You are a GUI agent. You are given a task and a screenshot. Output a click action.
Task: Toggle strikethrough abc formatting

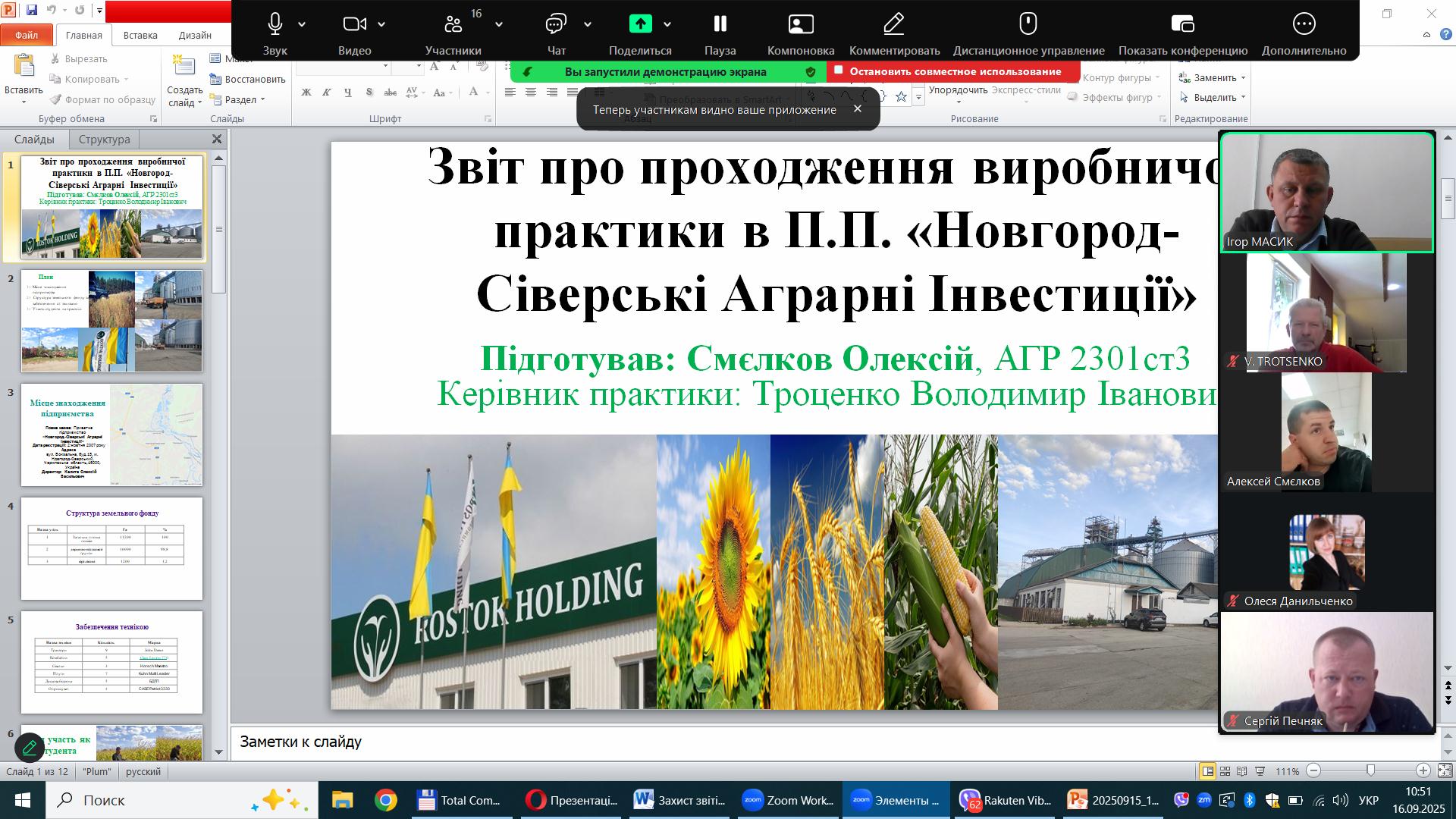(x=391, y=93)
